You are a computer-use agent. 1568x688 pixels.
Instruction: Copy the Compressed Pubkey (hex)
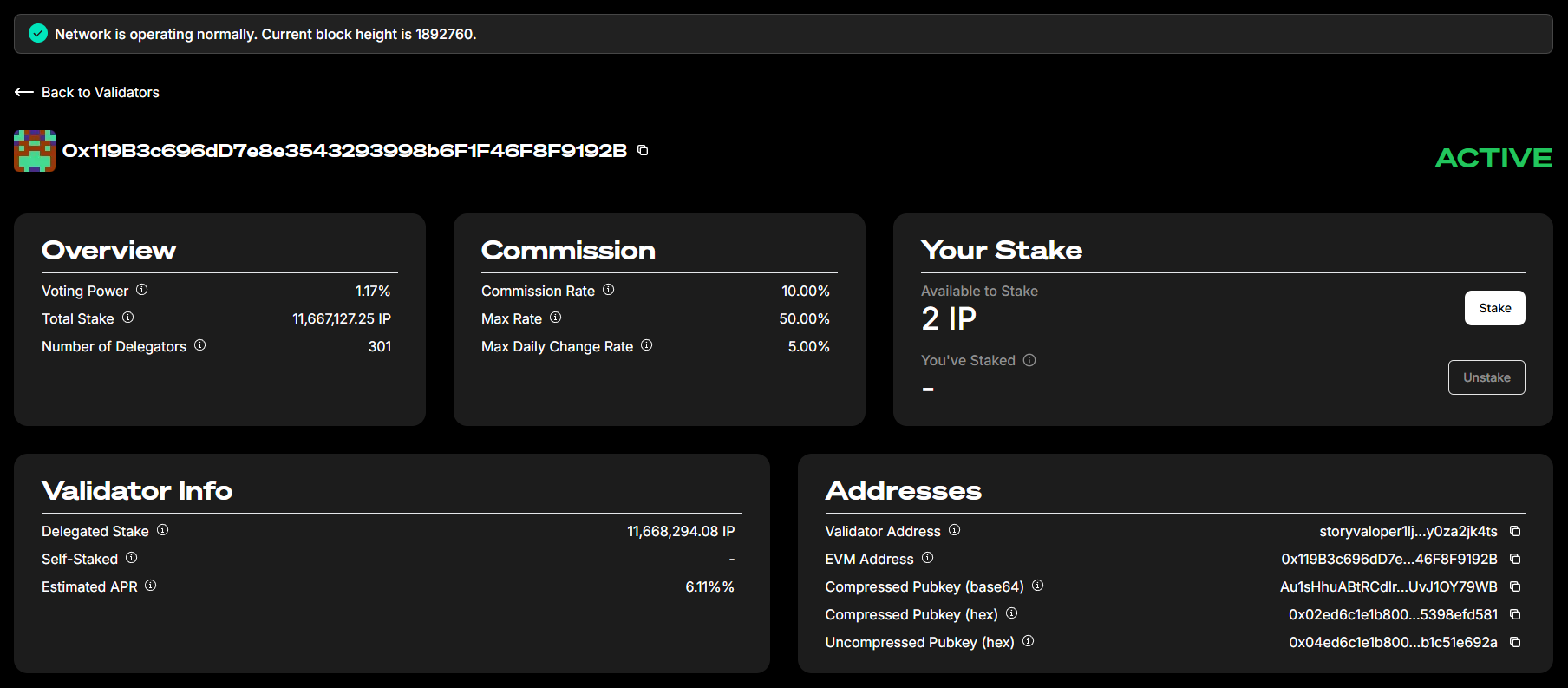pyautogui.click(x=1515, y=614)
